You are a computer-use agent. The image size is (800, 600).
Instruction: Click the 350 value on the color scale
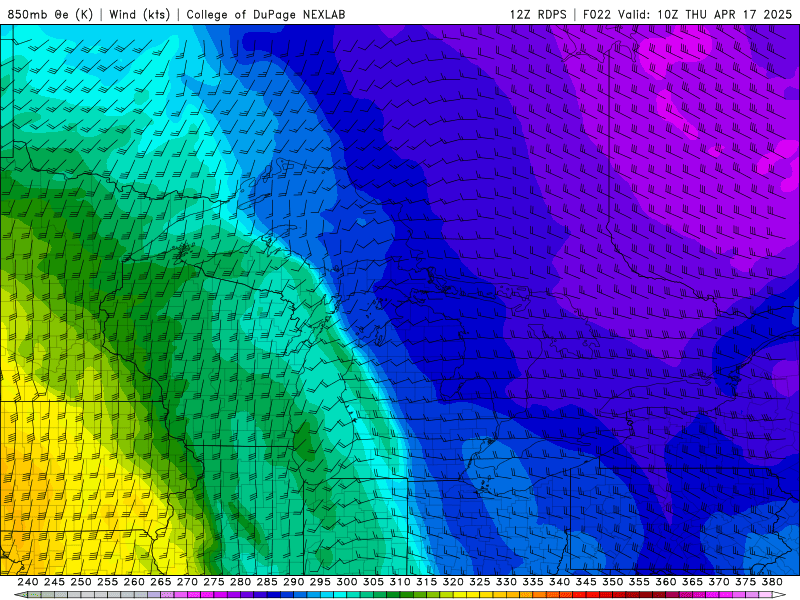[613, 582]
